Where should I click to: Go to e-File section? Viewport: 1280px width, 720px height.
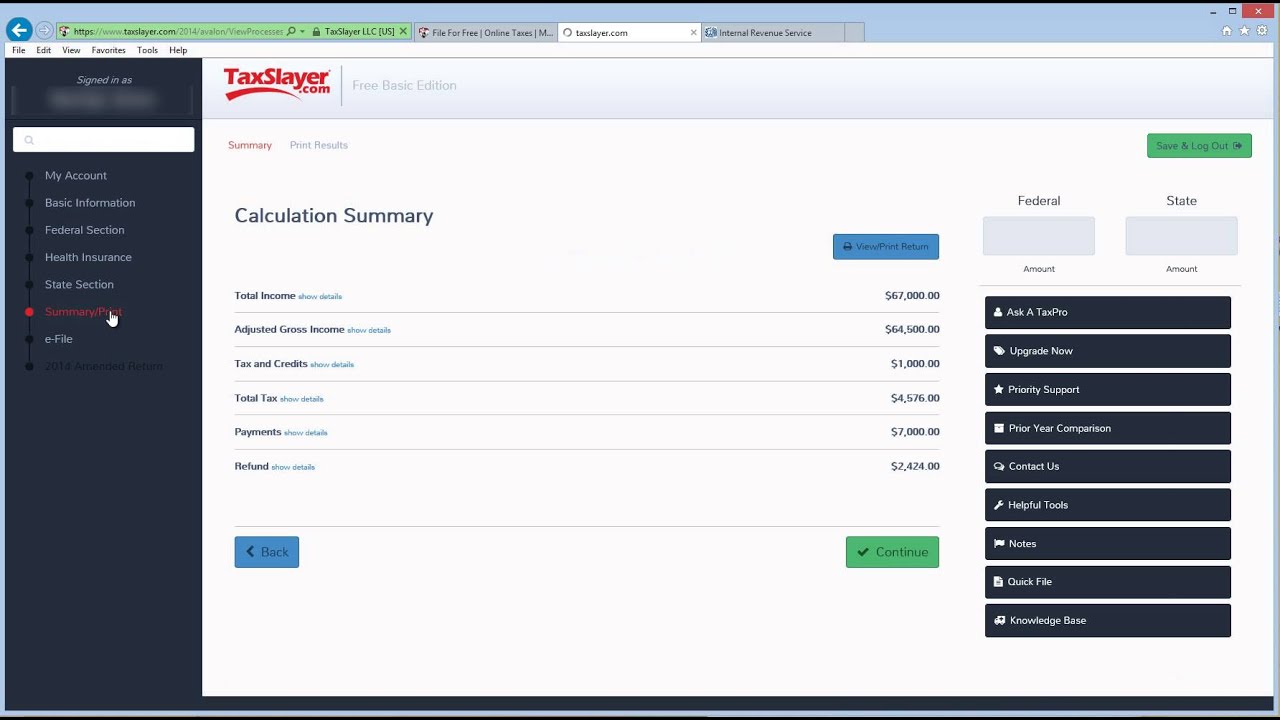tap(58, 339)
